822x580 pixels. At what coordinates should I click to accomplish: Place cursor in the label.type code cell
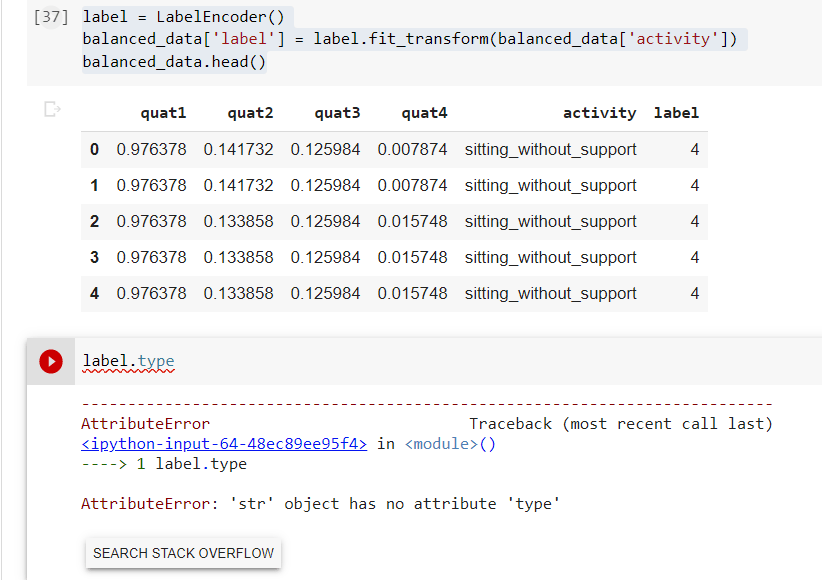[x=130, y=361]
